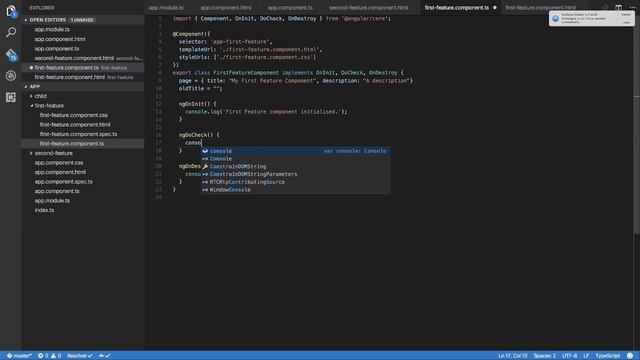This screenshot has width=640, height=360.
Task: Place cursor on the ngOnInit() line
Action: click(x=198, y=104)
